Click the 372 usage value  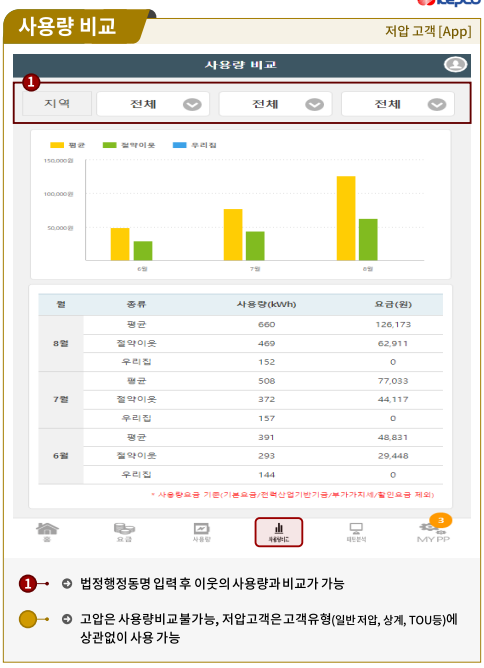pos(267,400)
